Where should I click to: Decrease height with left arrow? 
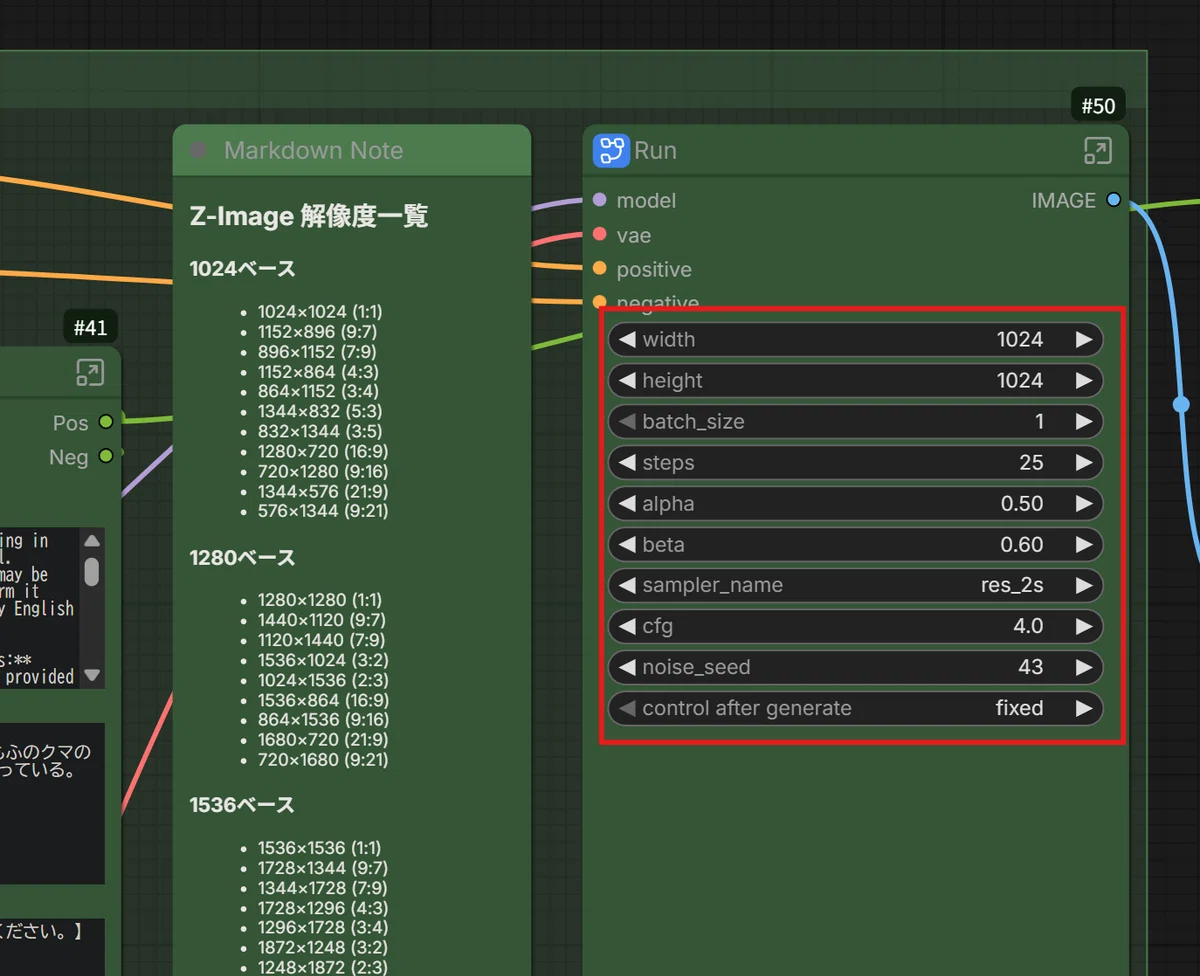point(626,380)
